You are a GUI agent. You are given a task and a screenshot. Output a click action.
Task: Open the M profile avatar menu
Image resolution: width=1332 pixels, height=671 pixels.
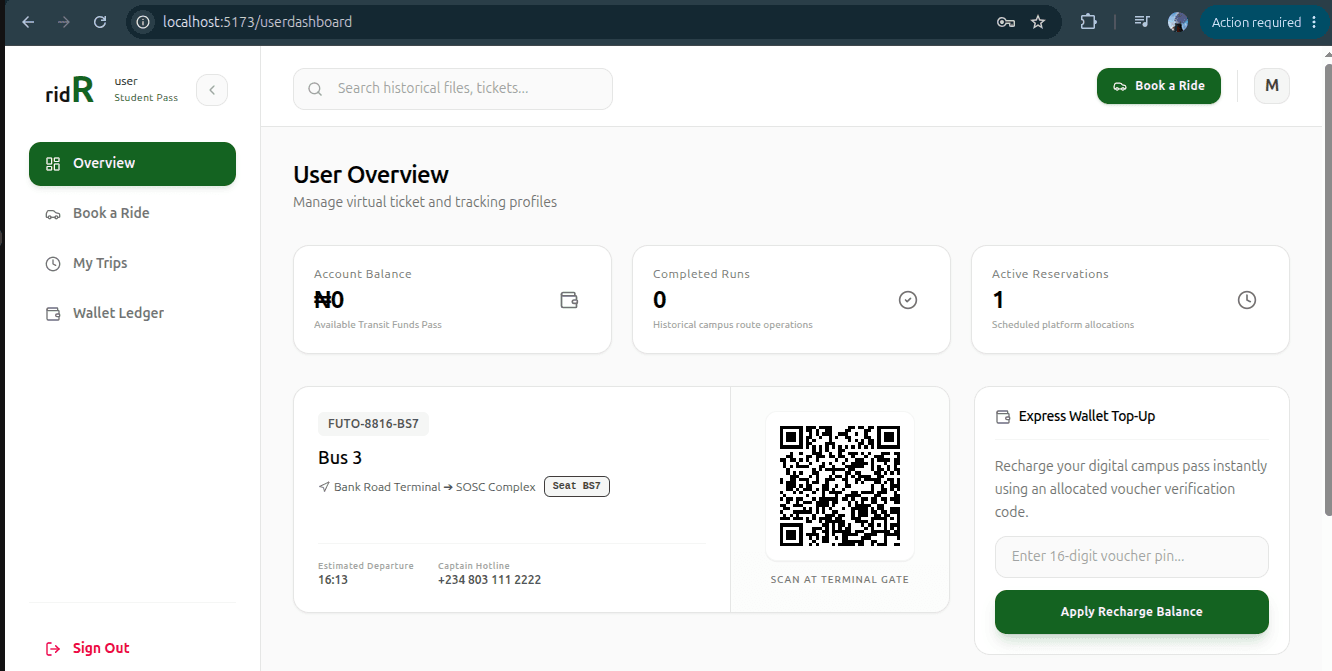click(1272, 86)
